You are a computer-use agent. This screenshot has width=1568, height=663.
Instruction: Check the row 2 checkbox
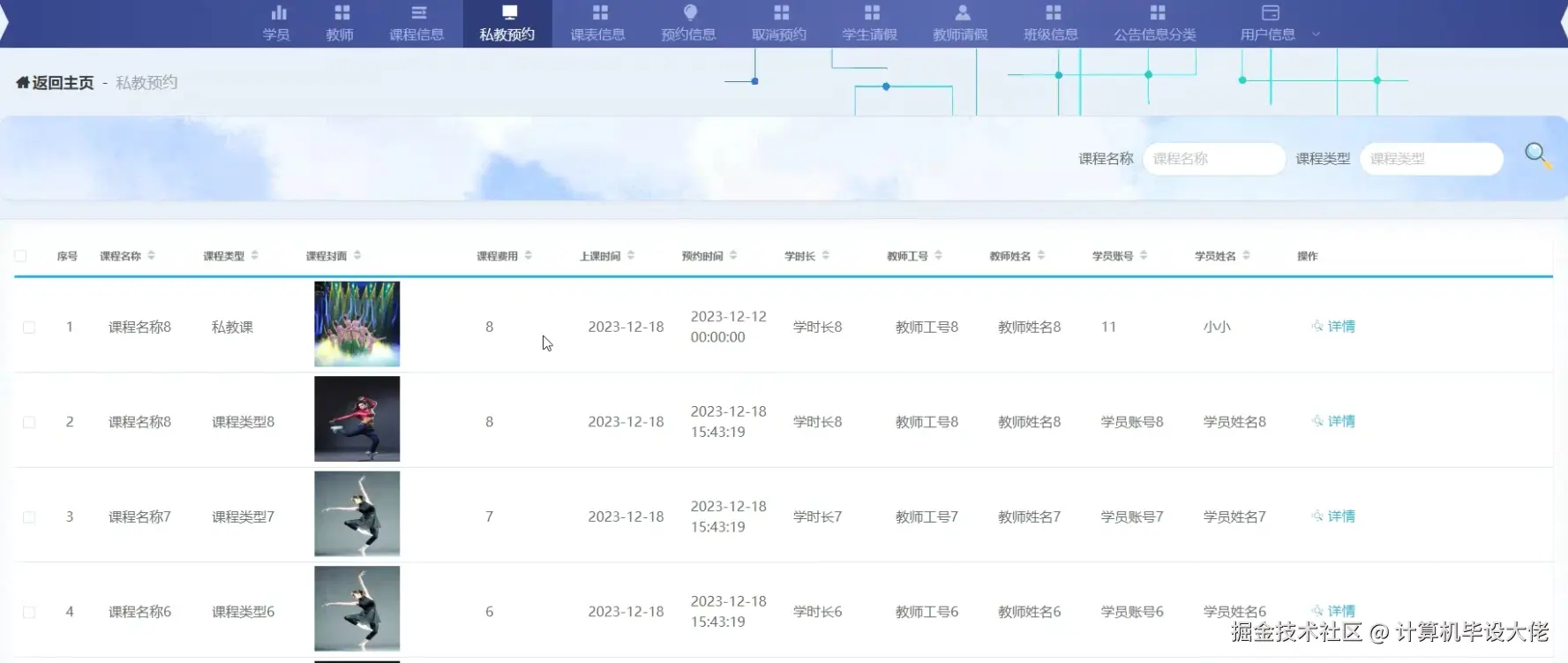pos(29,422)
